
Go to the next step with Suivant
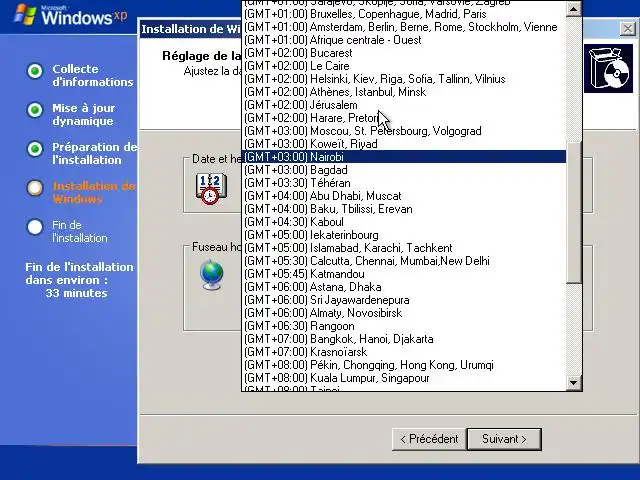pyautogui.click(x=504, y=439)
